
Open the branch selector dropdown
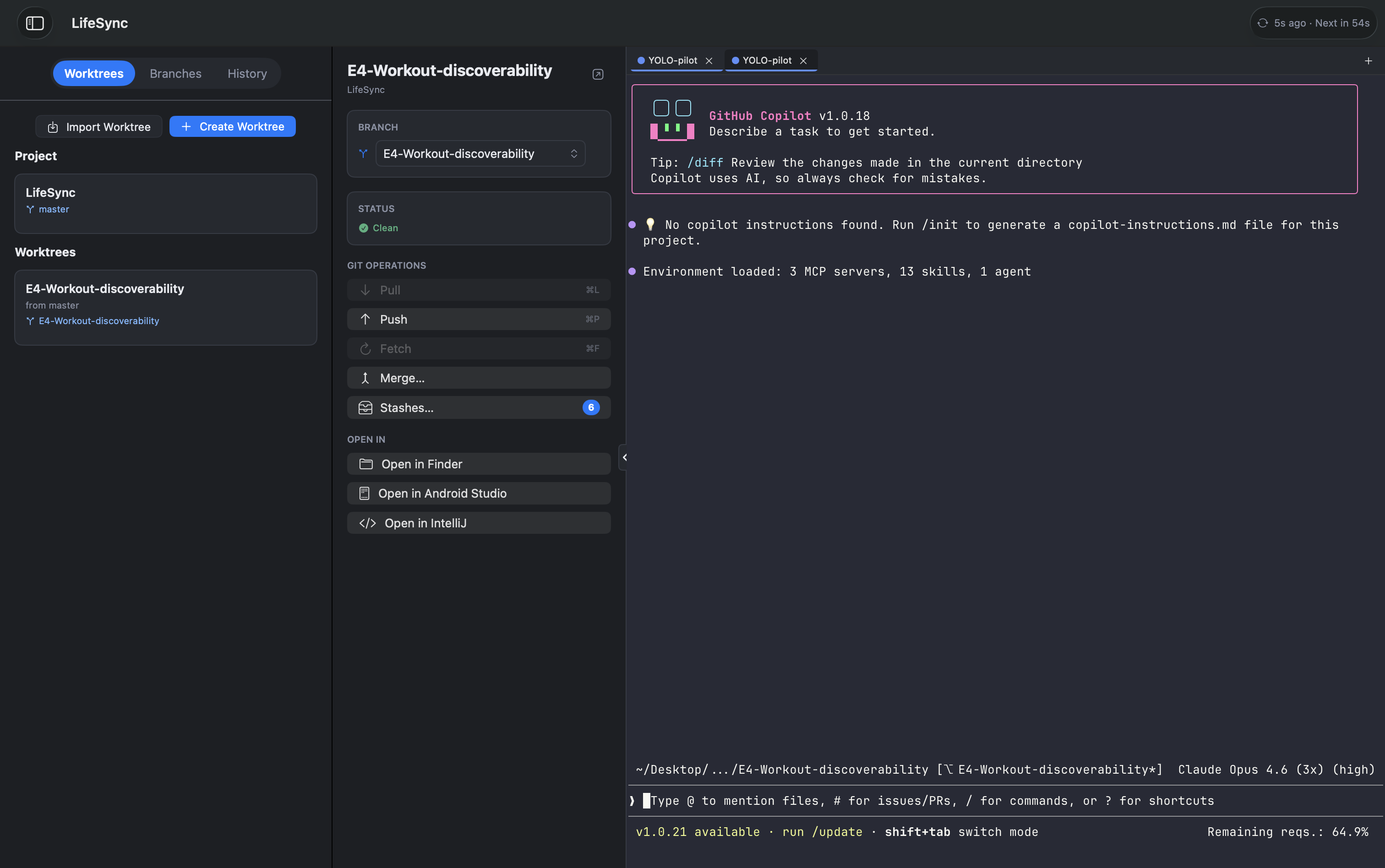(480, 153)
